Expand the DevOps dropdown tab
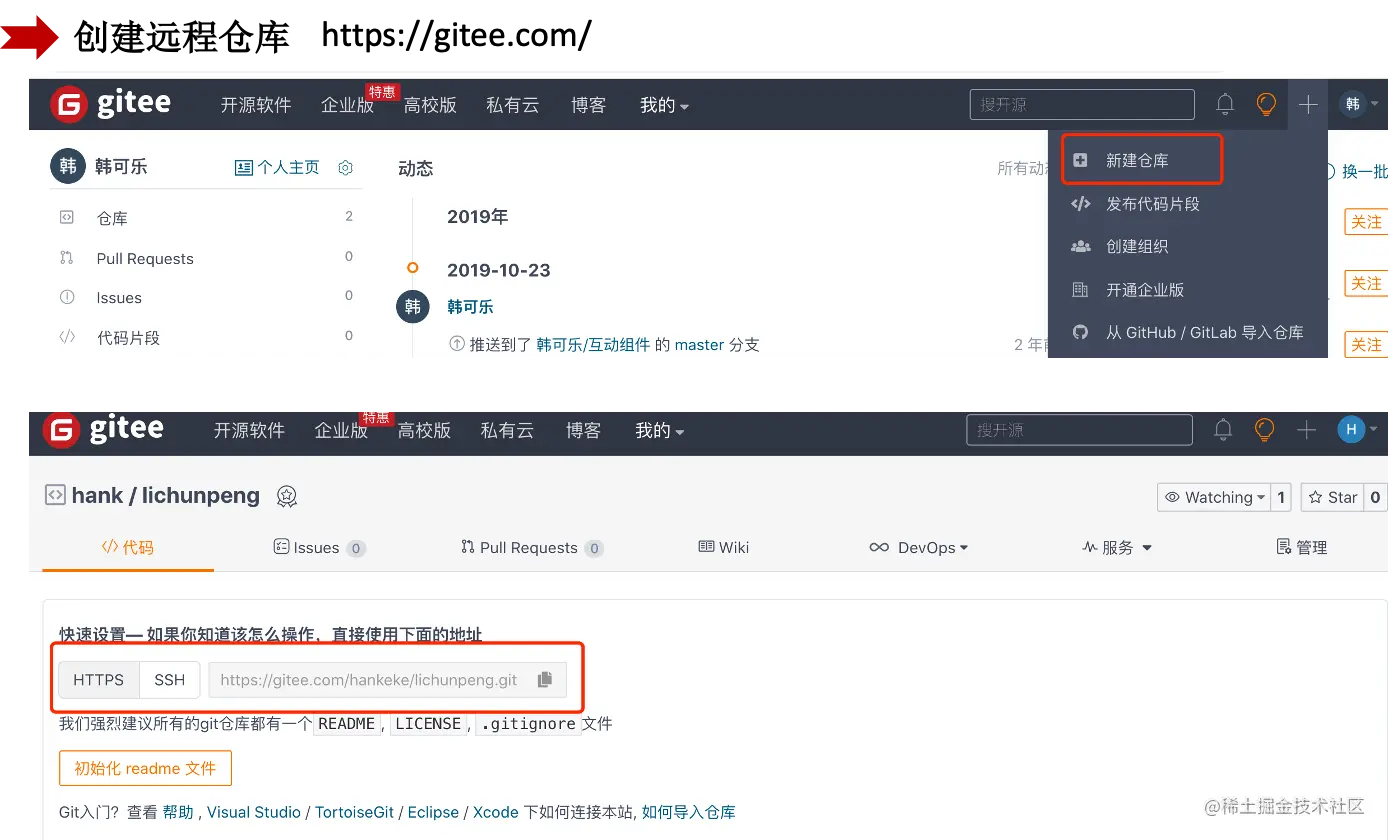Image resolution: width=1388 pixels, height=840 pixels. 918,547
